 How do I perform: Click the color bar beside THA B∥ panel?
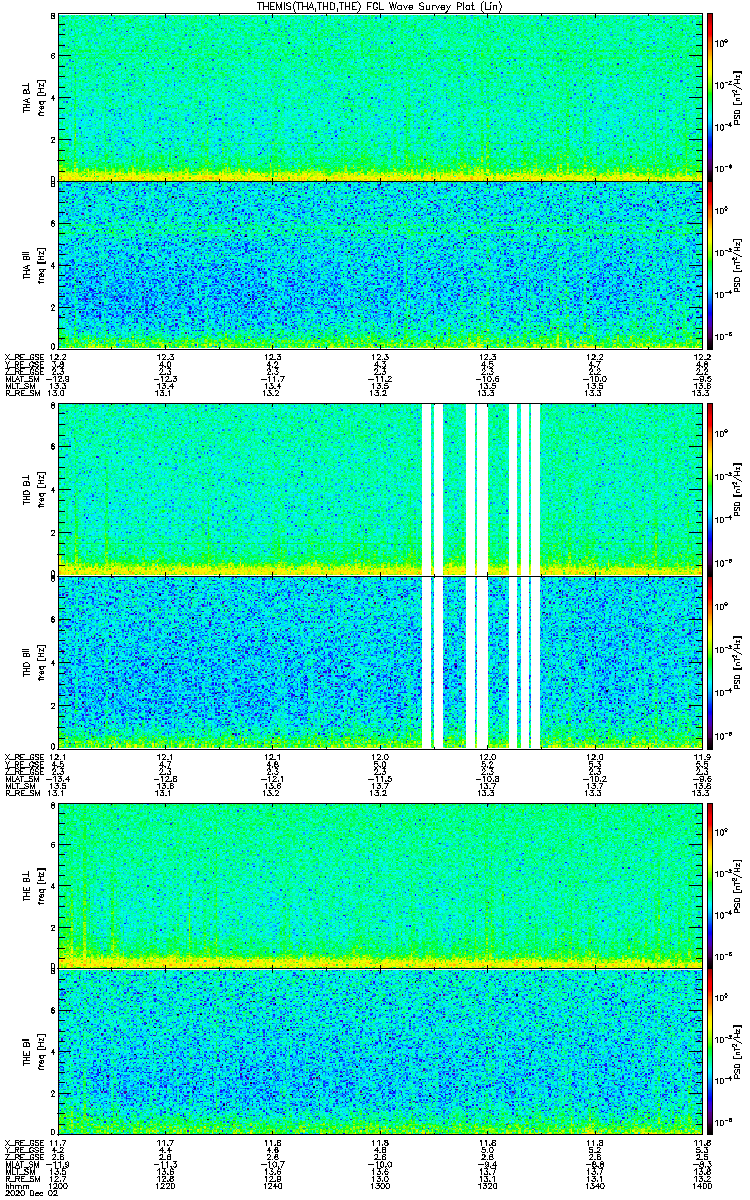710,265
